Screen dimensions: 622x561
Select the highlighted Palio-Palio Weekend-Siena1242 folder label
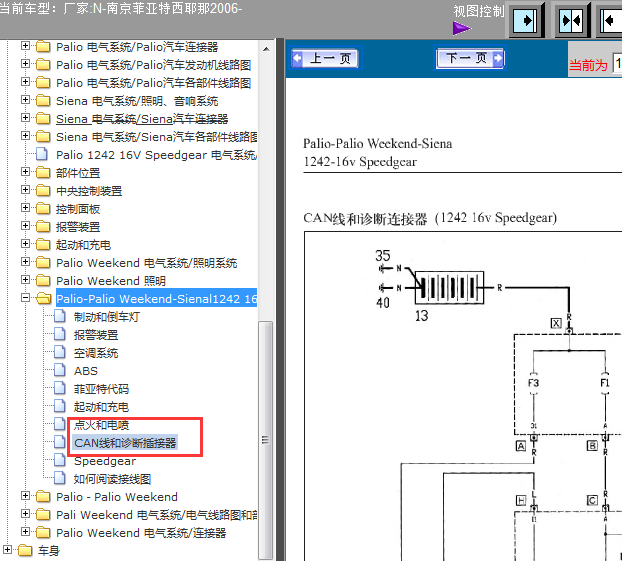(x=156, y=298)
